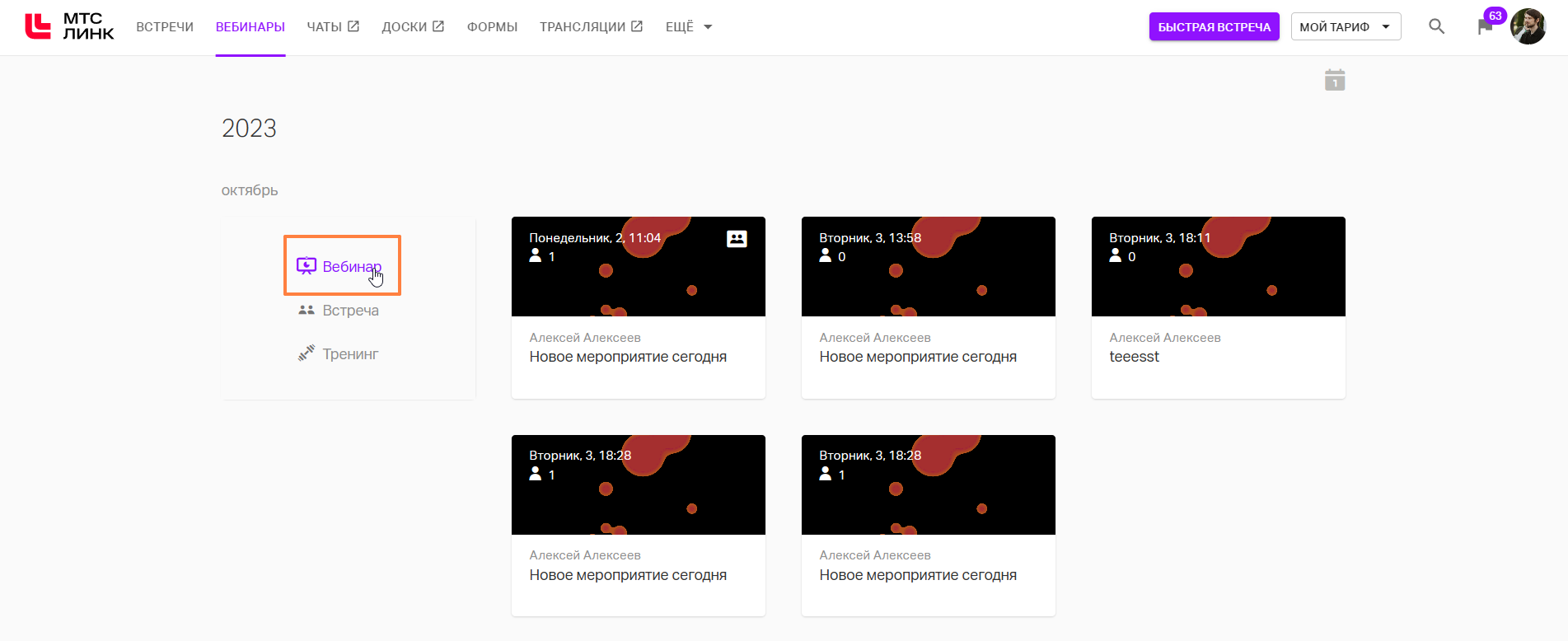
Task: Click the contact card icon on Monday event
Action: [737, 239]
